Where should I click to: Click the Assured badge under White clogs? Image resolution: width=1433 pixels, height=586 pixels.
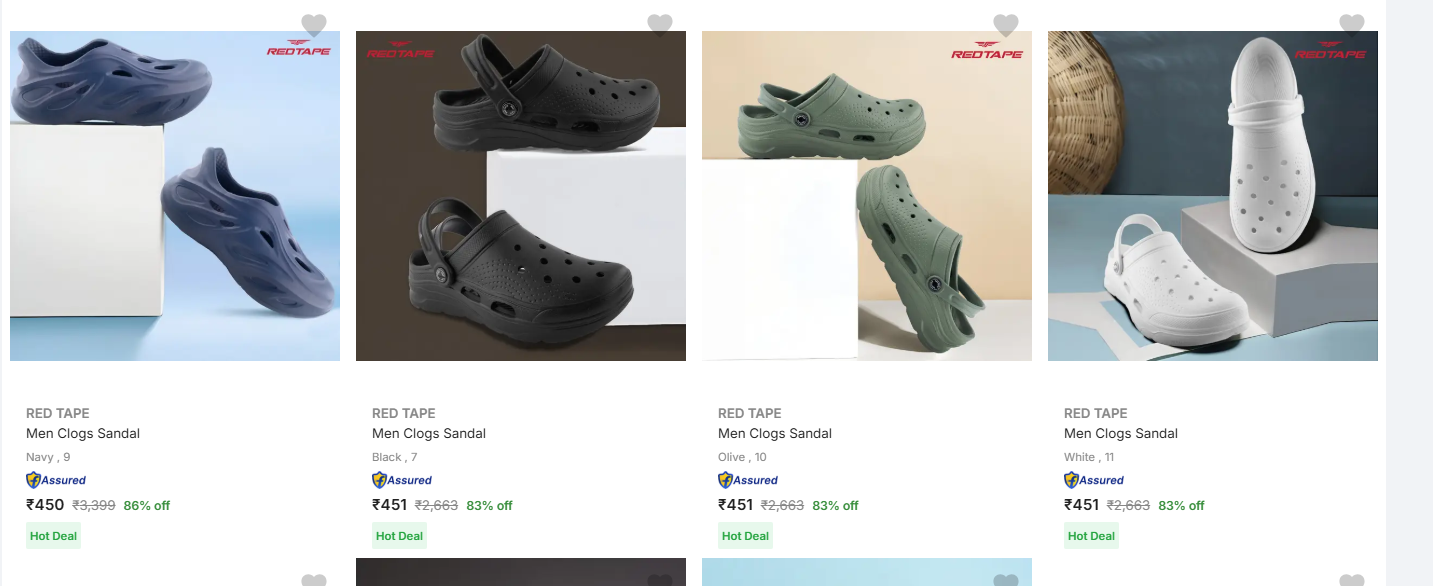1094,480
